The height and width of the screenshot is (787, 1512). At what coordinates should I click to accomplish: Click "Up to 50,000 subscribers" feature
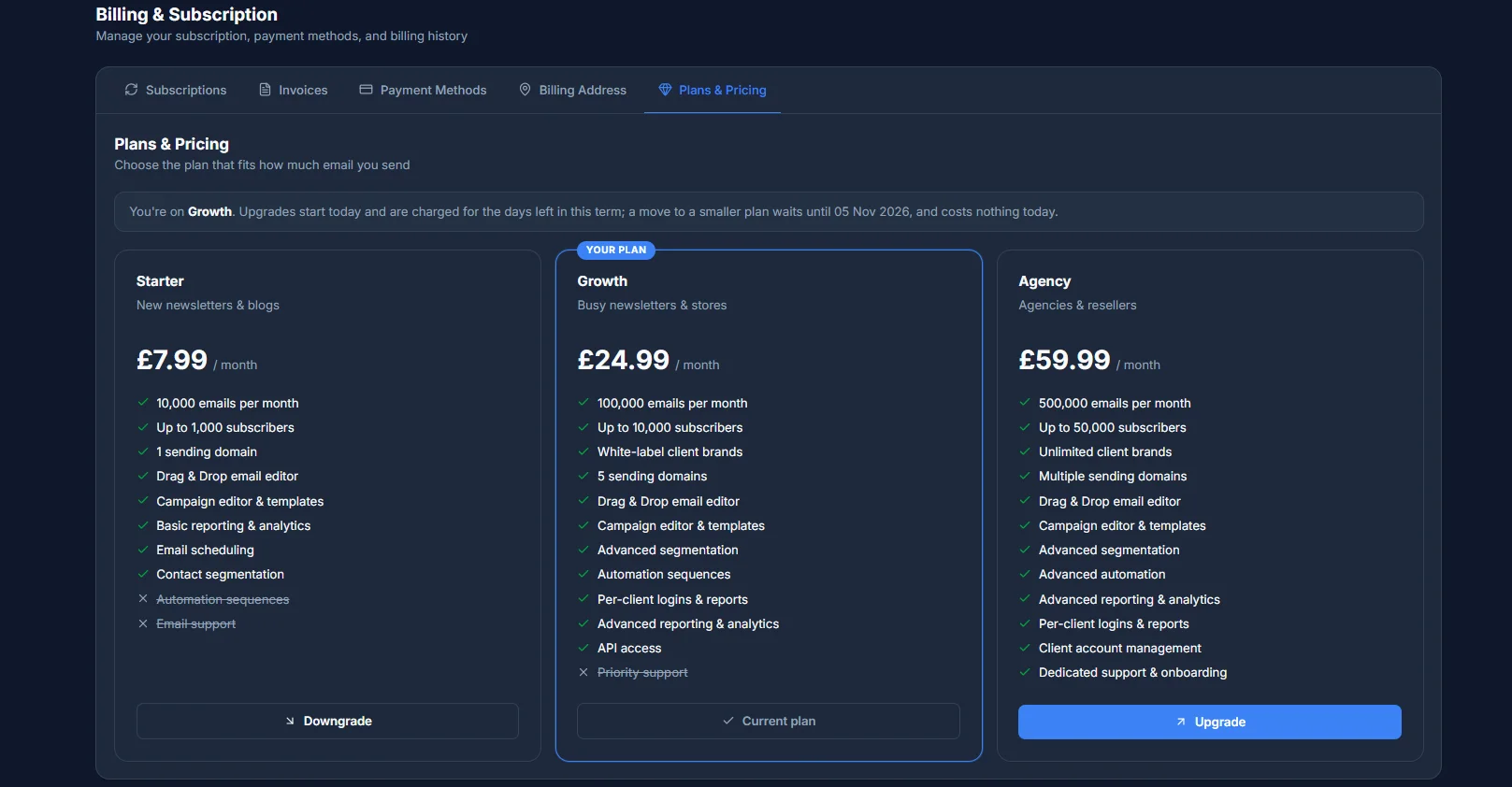[1112, 428]
